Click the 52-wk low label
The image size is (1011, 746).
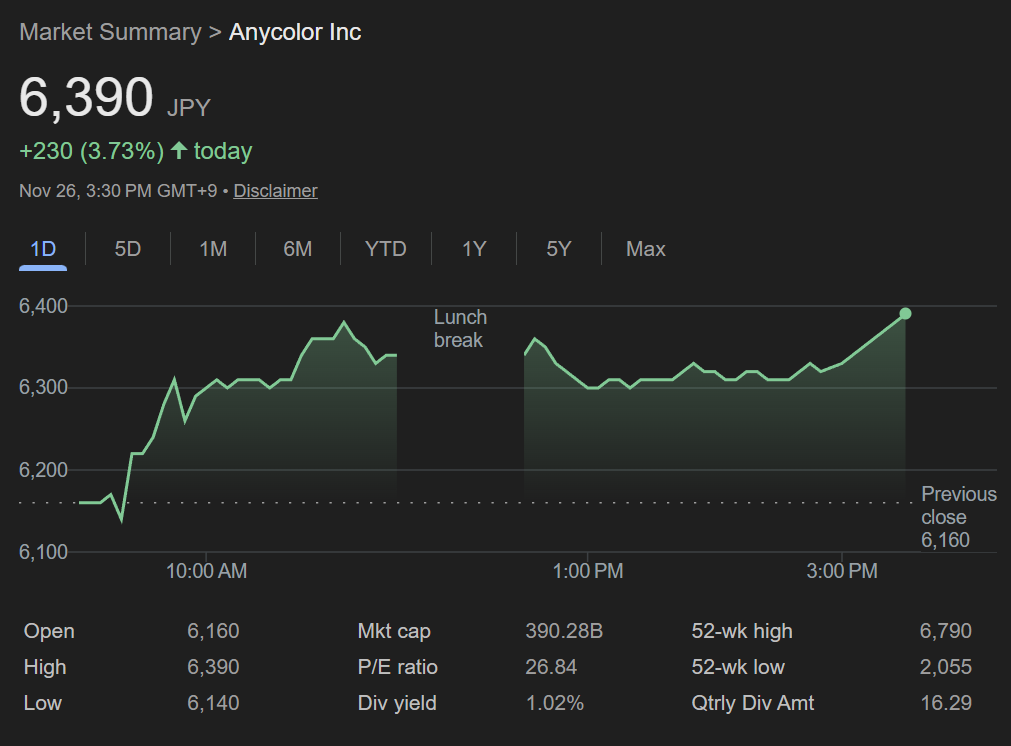(x=738, y=667)
